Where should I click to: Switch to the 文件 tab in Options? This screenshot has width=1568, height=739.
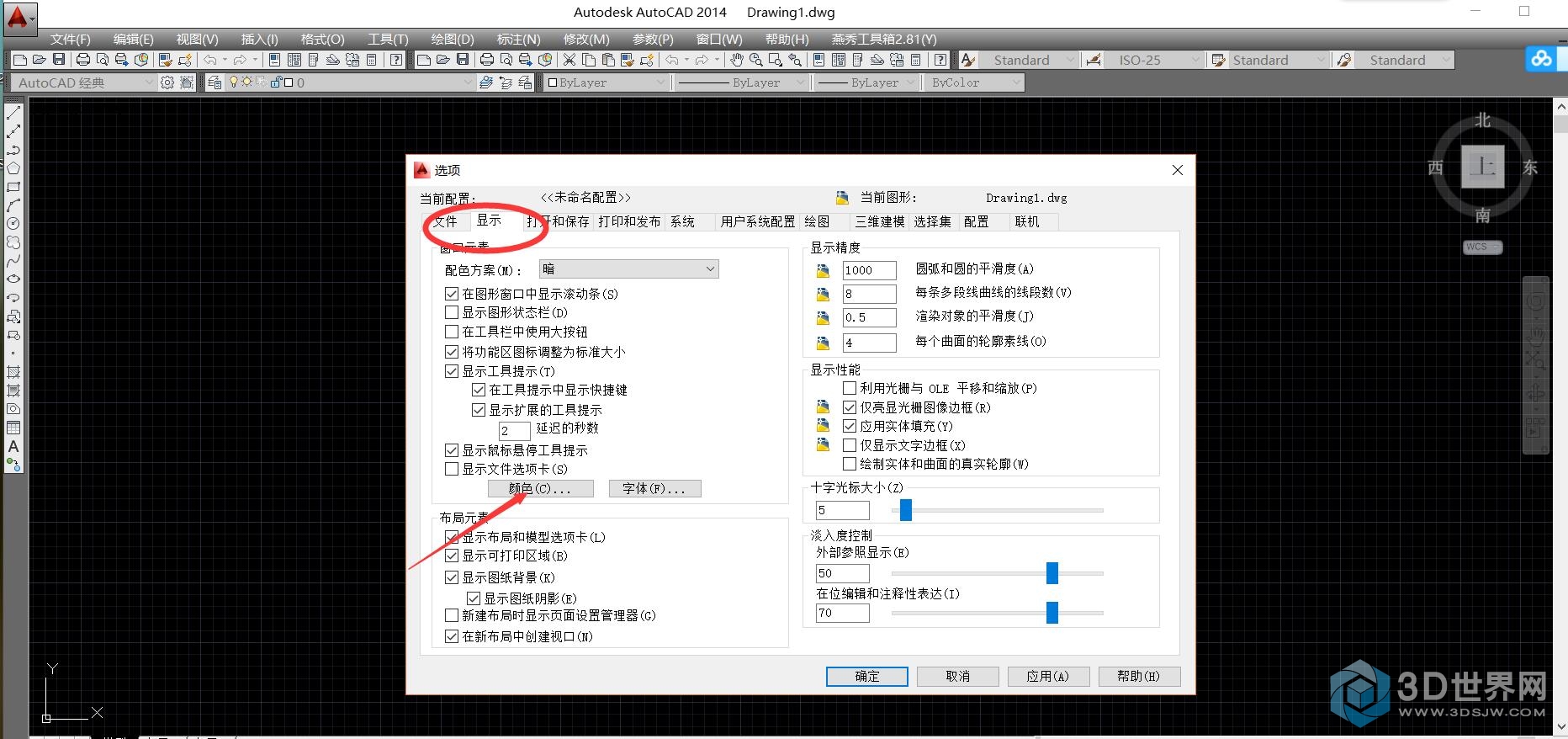click(x=445, y=221)
